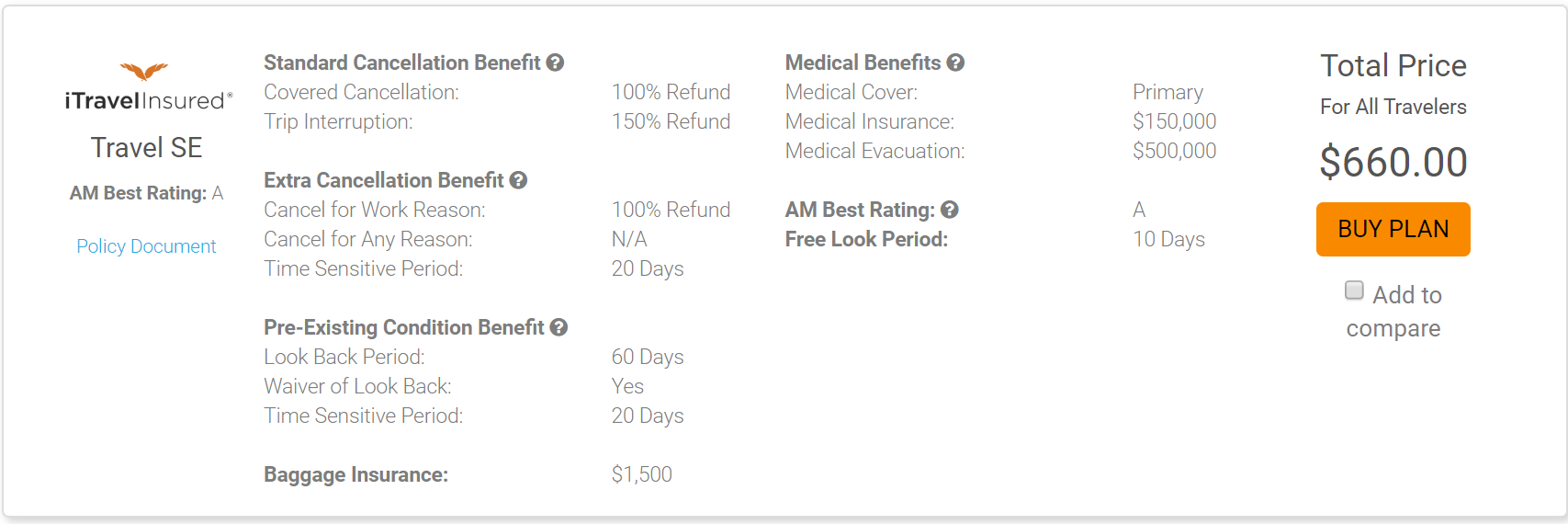Click the Medical Benefits help icon
The image size is (1568, 524).
click(x=955, y=63)
